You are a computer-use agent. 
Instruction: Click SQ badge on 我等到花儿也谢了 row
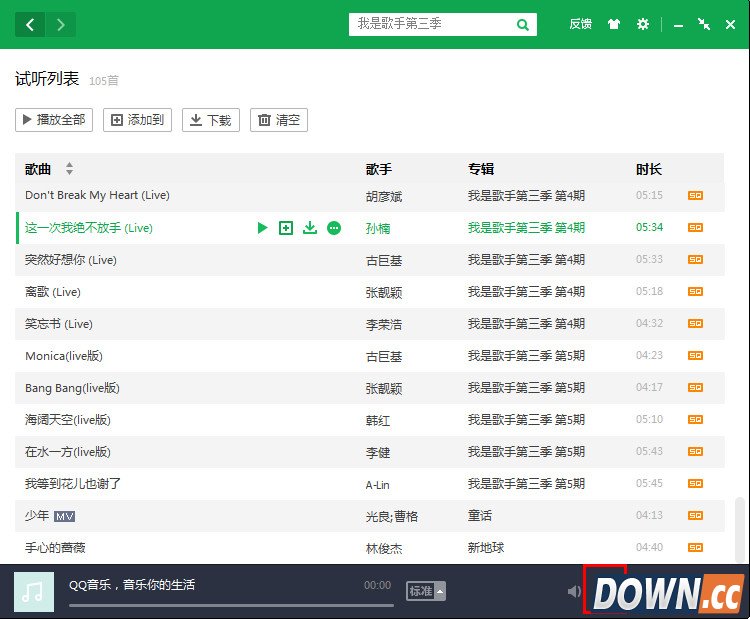click(695, 484)
